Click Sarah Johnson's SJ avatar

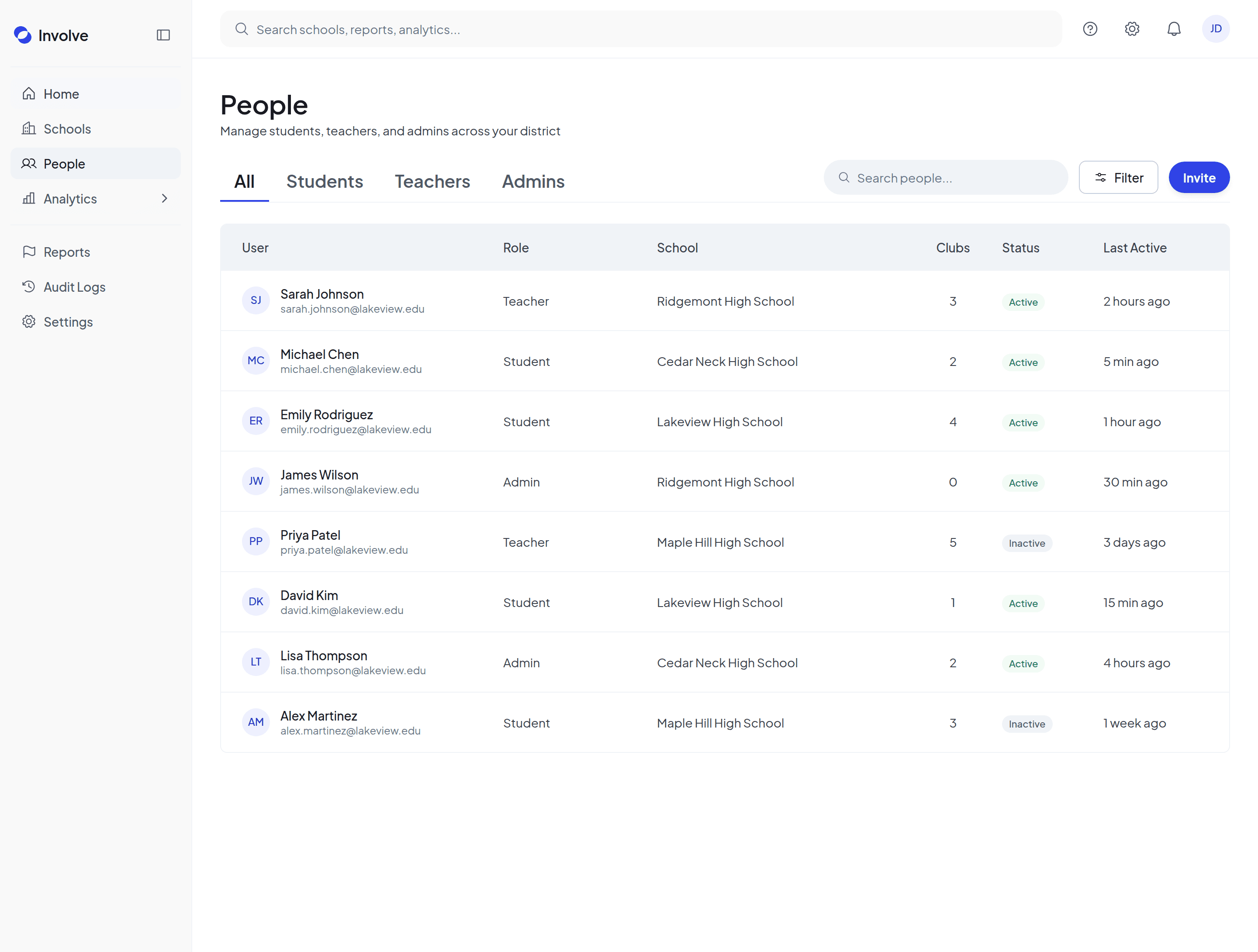pyautogui.click(x=256, y=300)
